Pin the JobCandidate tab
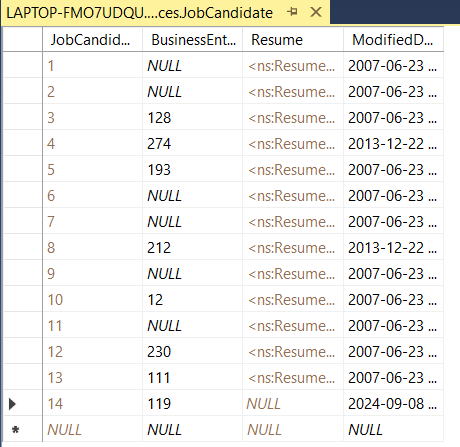The image size is (460, 447). (x=292, y=12)
